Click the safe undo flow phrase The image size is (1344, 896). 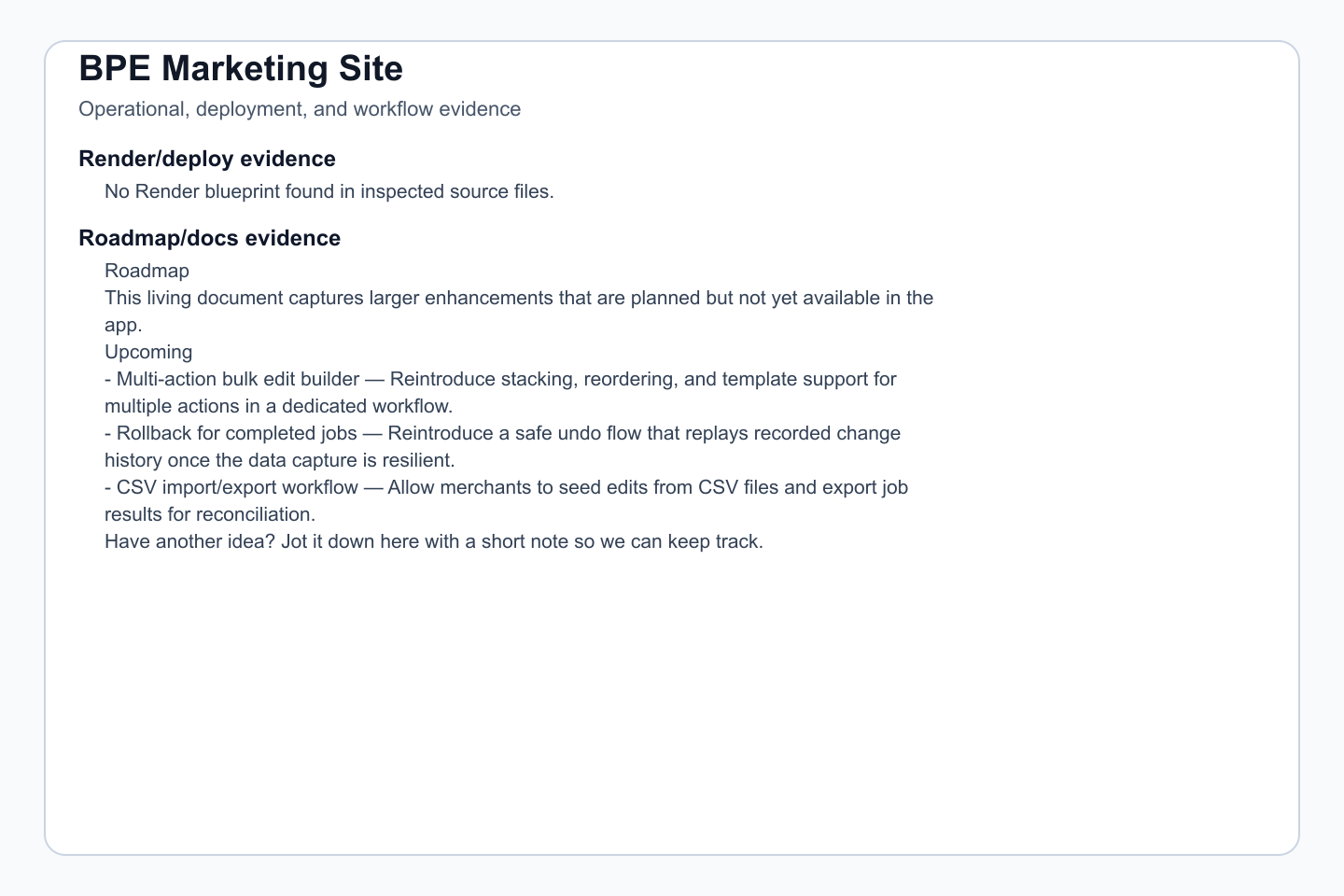(554, 433)
